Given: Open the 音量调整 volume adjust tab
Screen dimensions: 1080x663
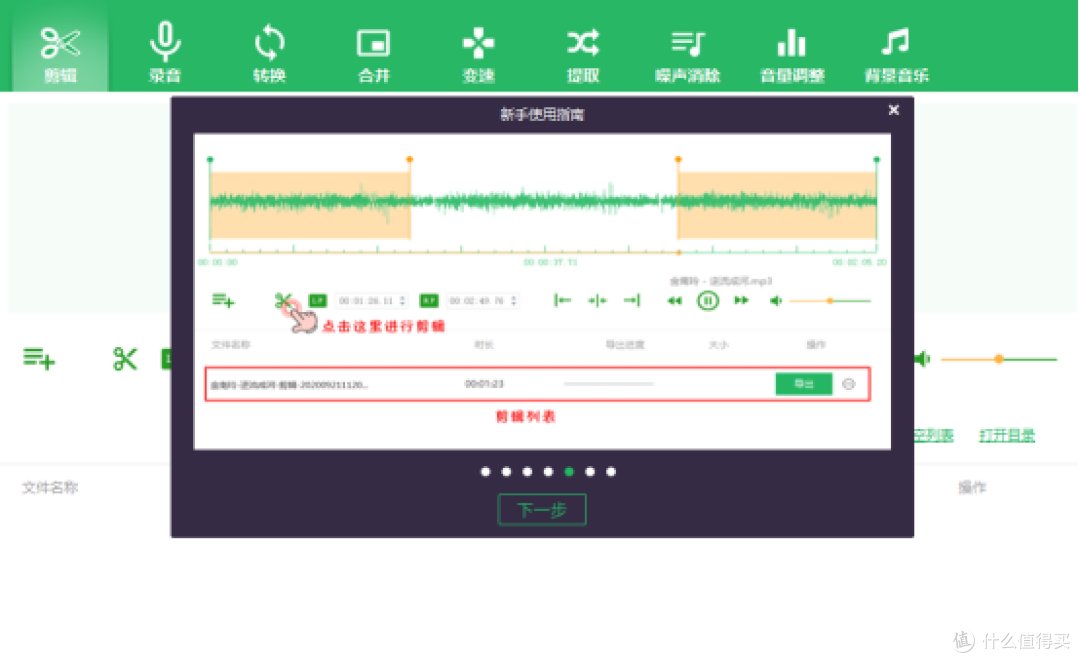Looking at the screenshot, I should click(x=792, y=54).
